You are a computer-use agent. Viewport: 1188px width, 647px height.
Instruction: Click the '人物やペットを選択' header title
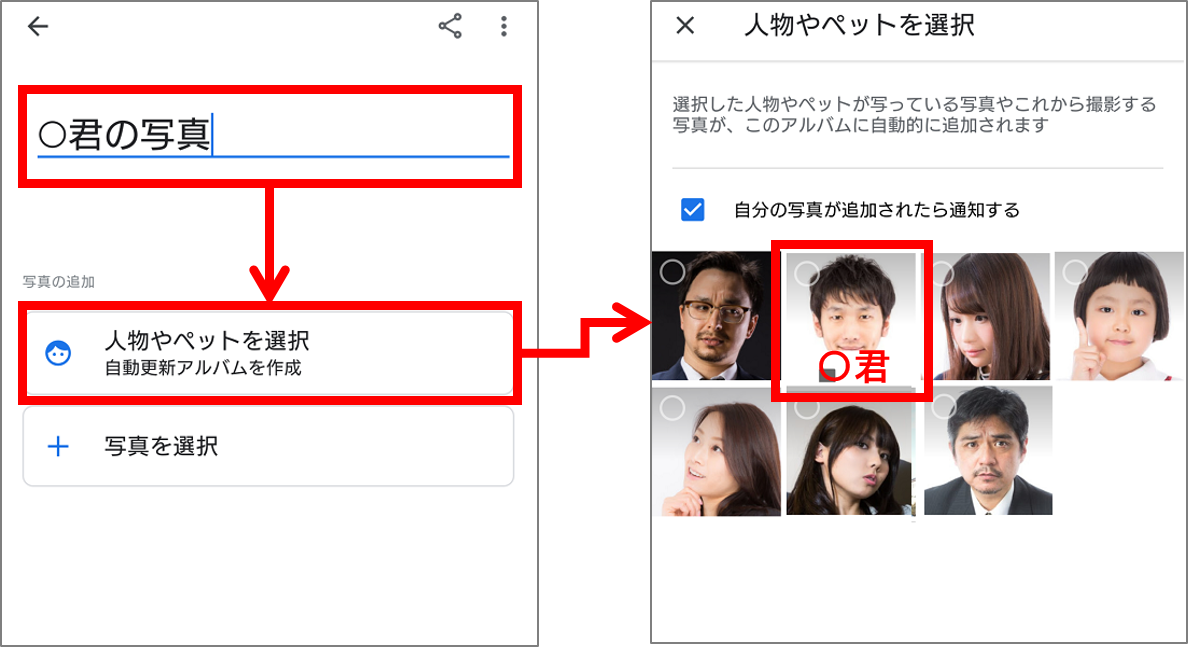click(859, 26)
